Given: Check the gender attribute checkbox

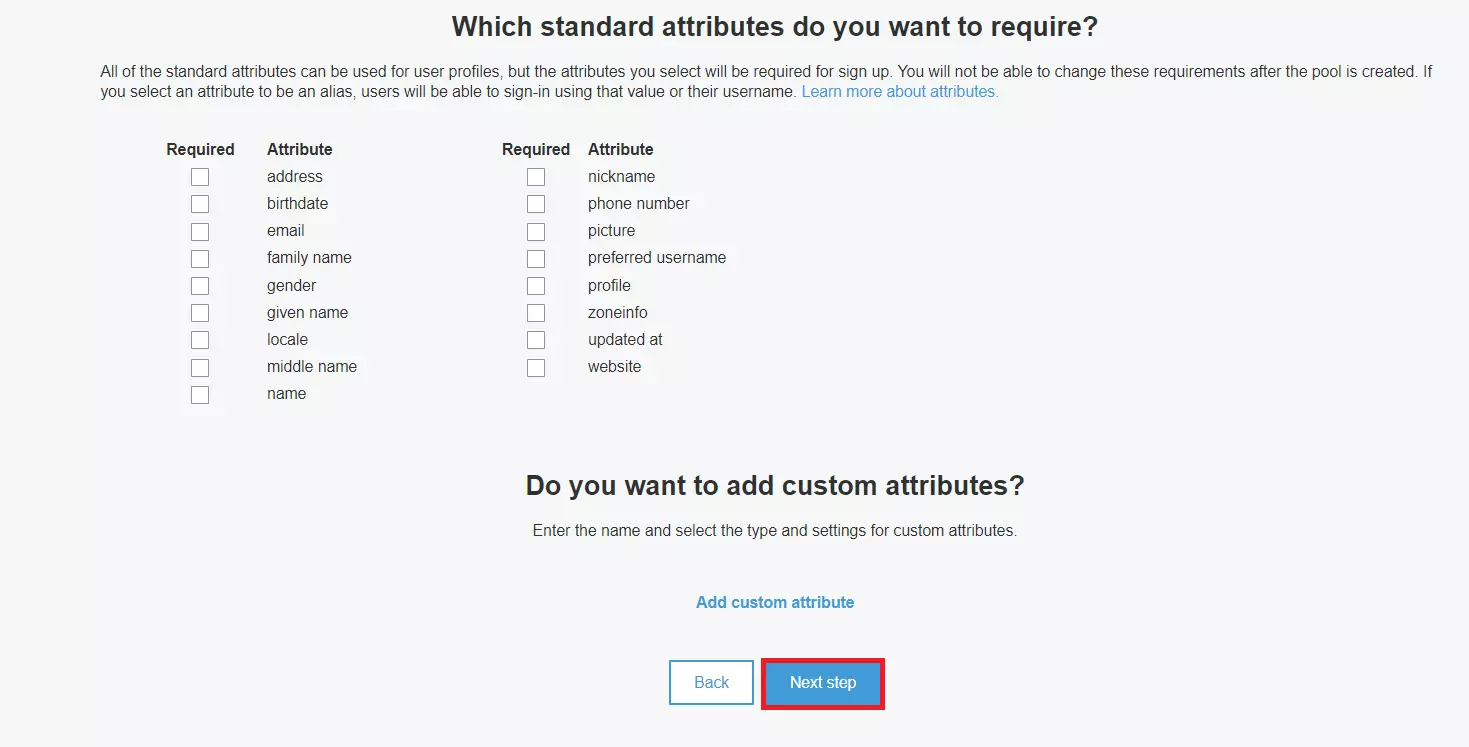Looking at the screenshot, I should (x=199, y=285).
